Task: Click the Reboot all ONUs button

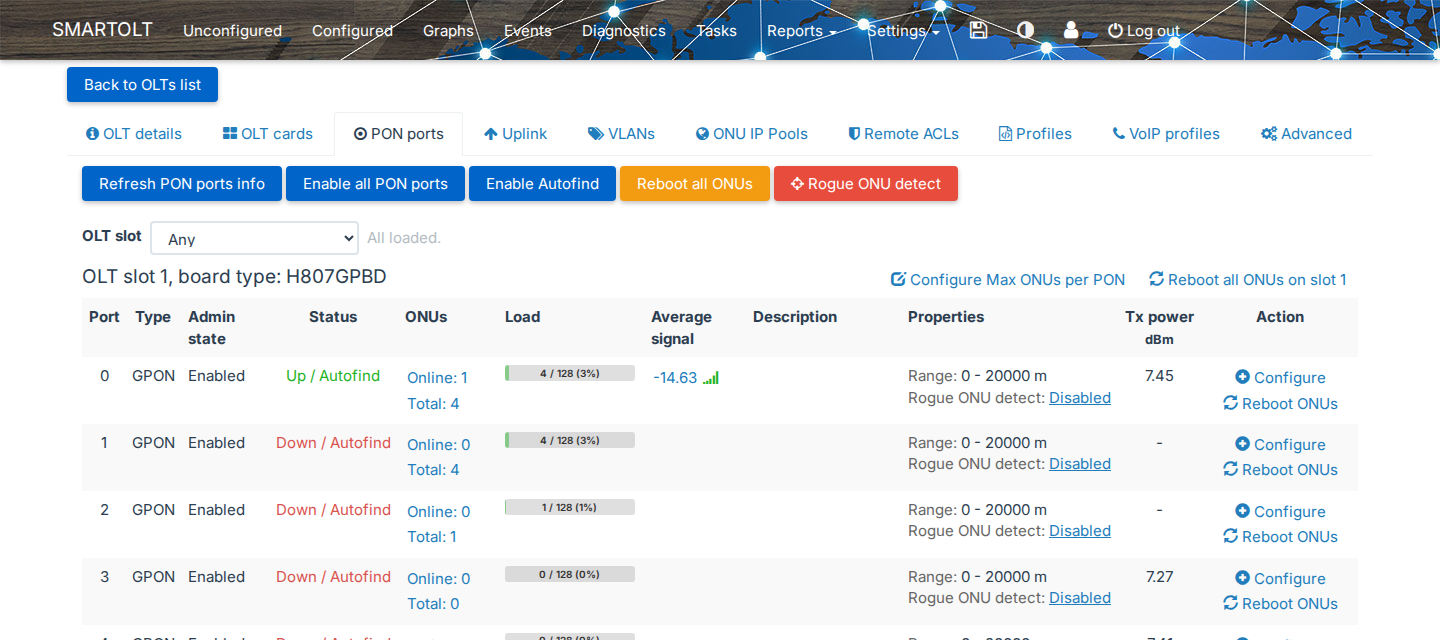Action: (695, 184)
